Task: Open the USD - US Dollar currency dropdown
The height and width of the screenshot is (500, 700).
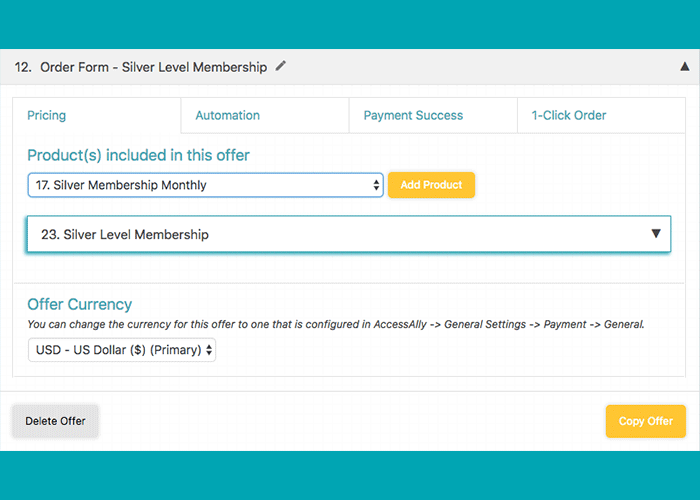Action: (x=122, y=350)
